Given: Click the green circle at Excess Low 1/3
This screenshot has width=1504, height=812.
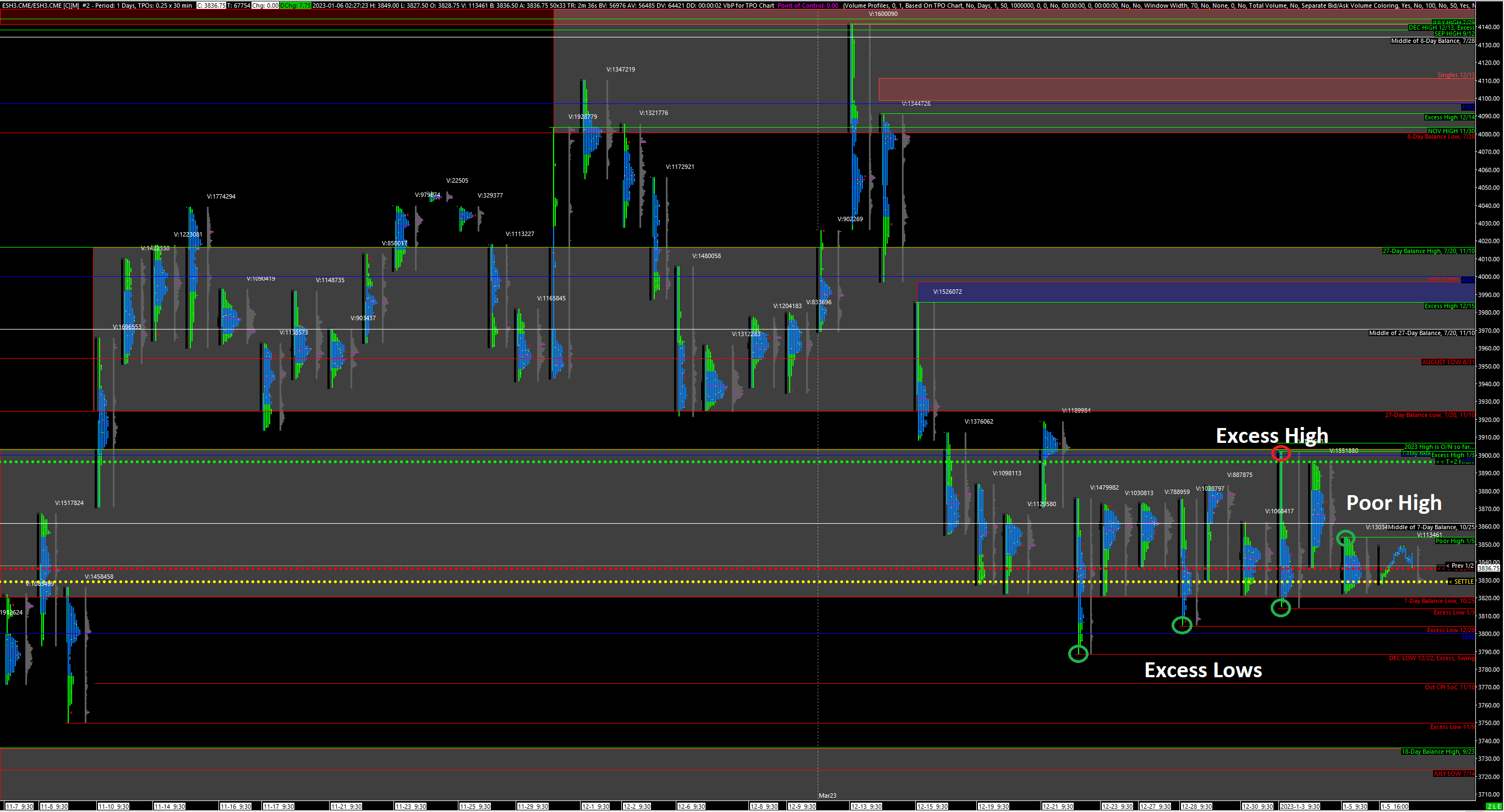Looking at the screenshot, I should pos(1281,608).
